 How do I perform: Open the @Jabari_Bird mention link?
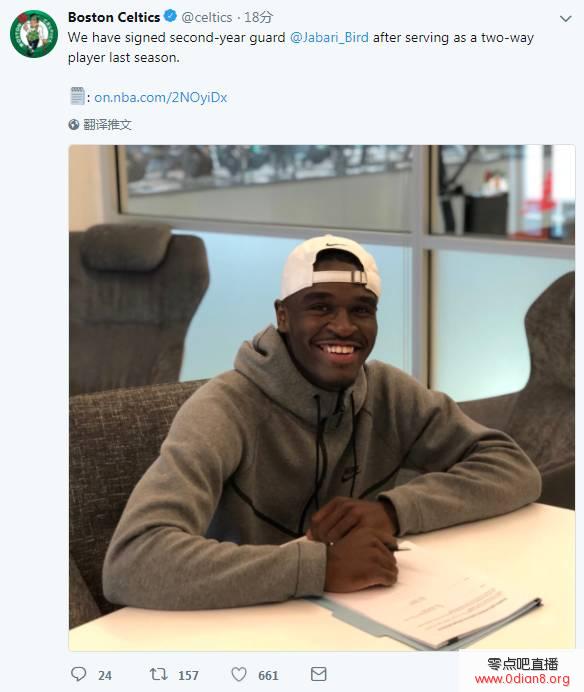[329, 38]
